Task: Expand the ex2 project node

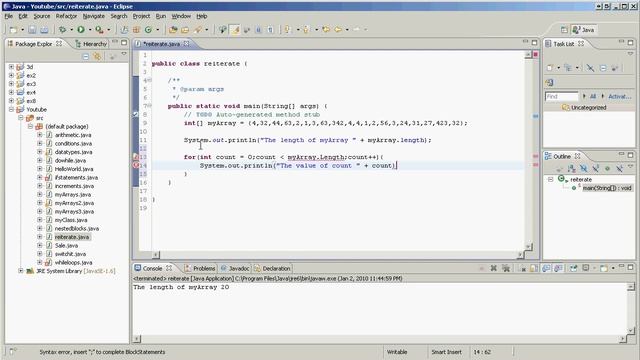Action: click(11, 75)
